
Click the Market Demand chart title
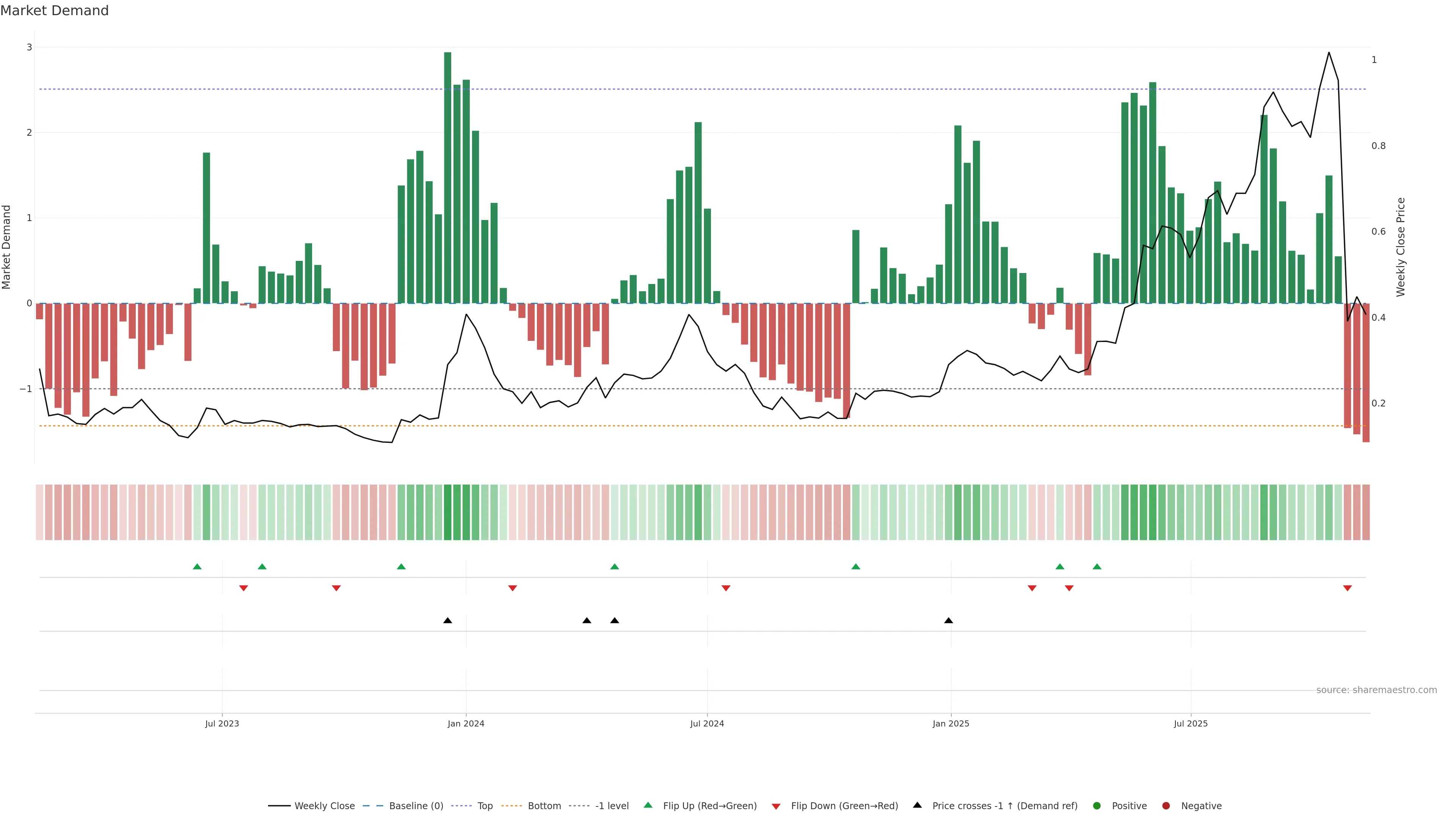tap(54, 11)
